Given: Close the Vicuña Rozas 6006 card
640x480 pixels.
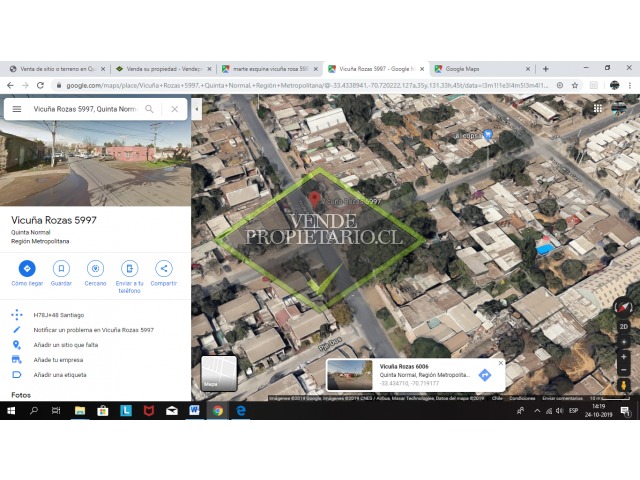Looking at the screenshot, I should point(501,363).
